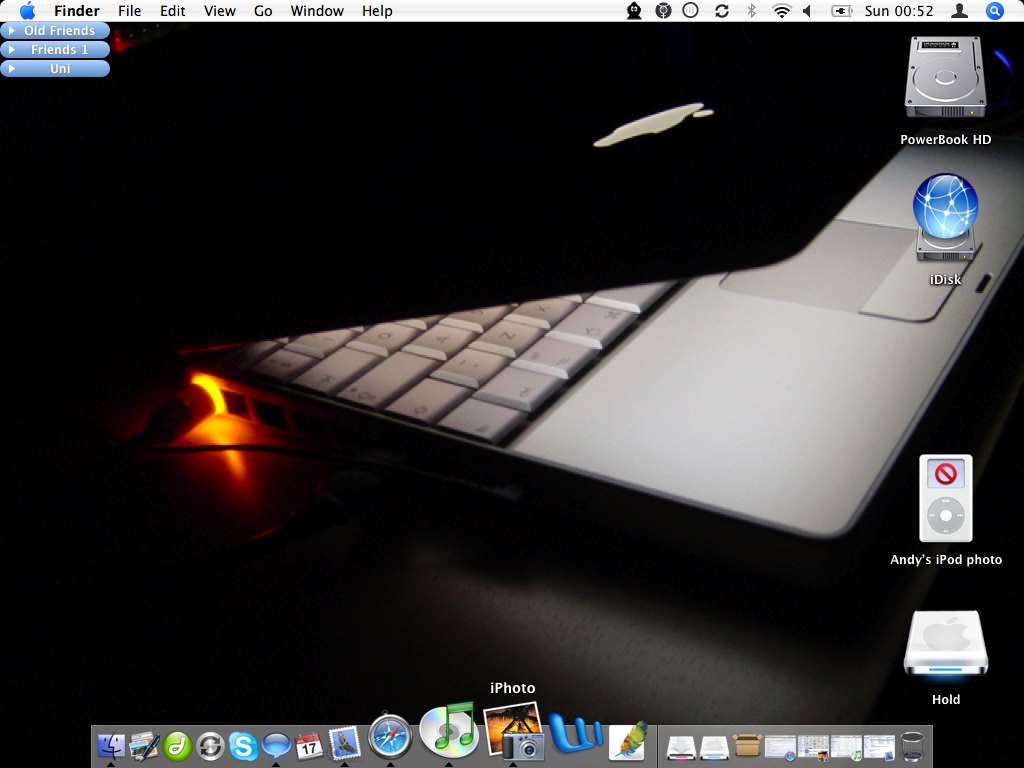Open the Edit menu

172,11
